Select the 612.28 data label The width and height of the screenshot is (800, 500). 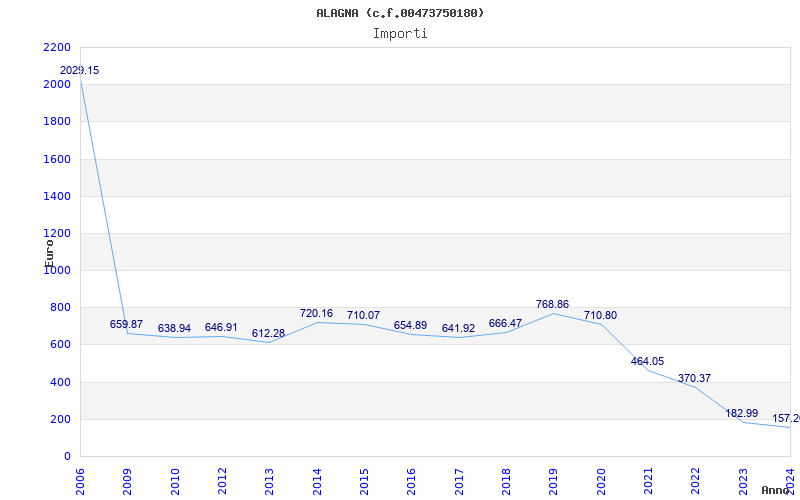pyautogui.click(x=268, y=334)
